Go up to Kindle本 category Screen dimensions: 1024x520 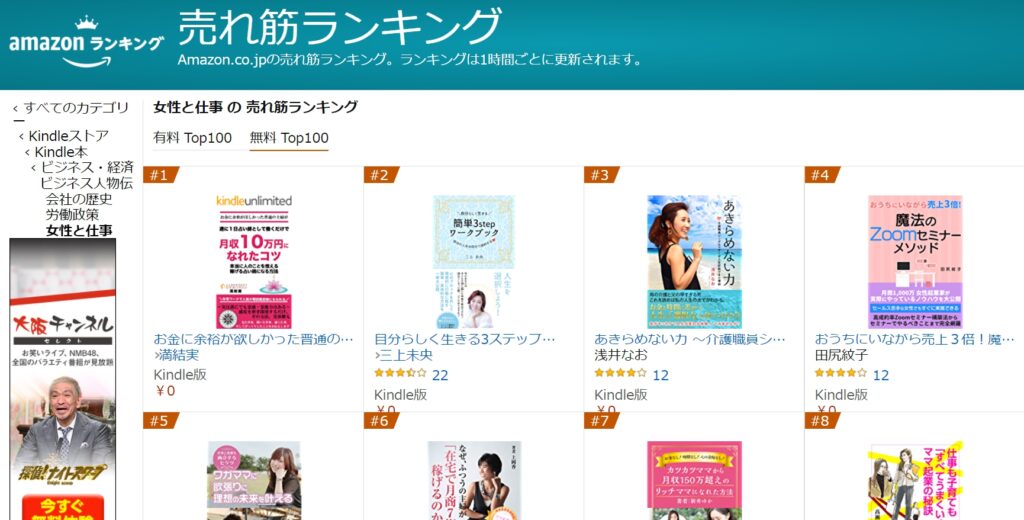coord(61,152)
